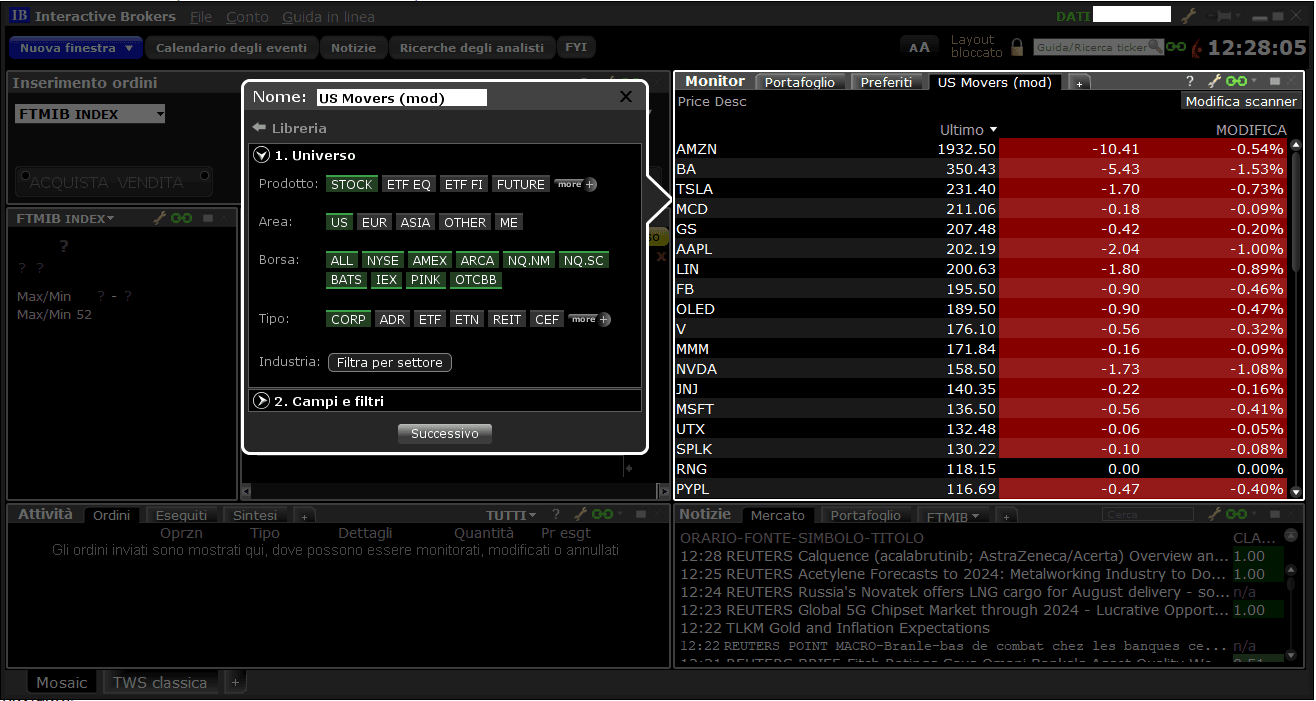Close the scanner editor with the X

[626, 97]
